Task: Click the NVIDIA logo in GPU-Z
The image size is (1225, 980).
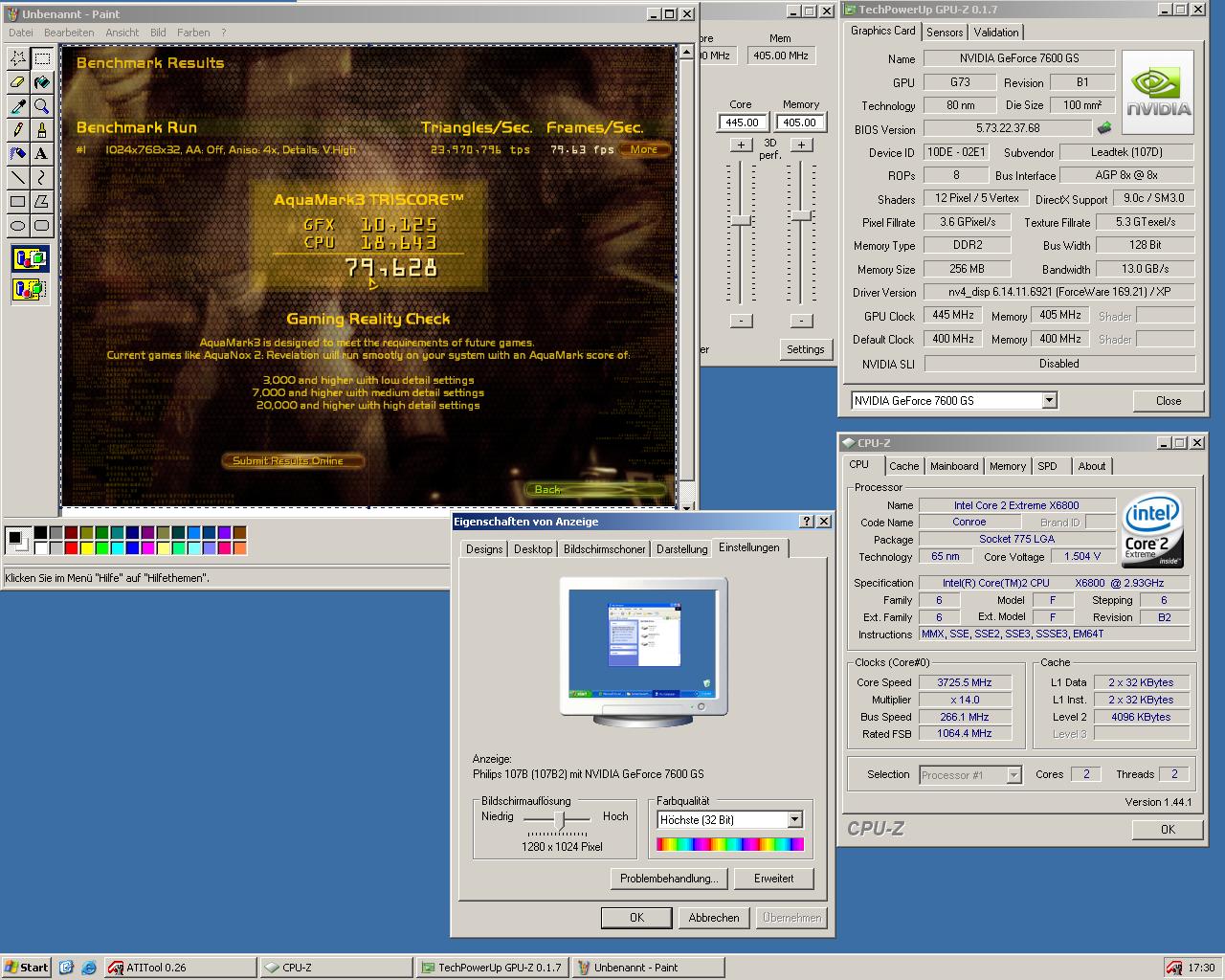Action: 1158,92
